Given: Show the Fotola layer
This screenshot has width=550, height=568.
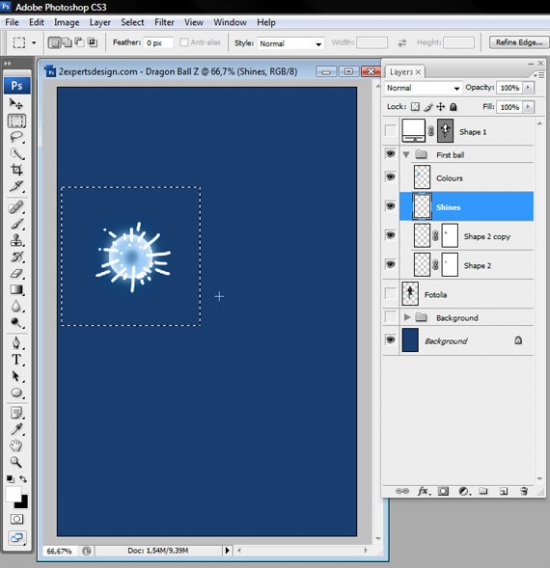Looking at the screenshot, I should 390,293.
